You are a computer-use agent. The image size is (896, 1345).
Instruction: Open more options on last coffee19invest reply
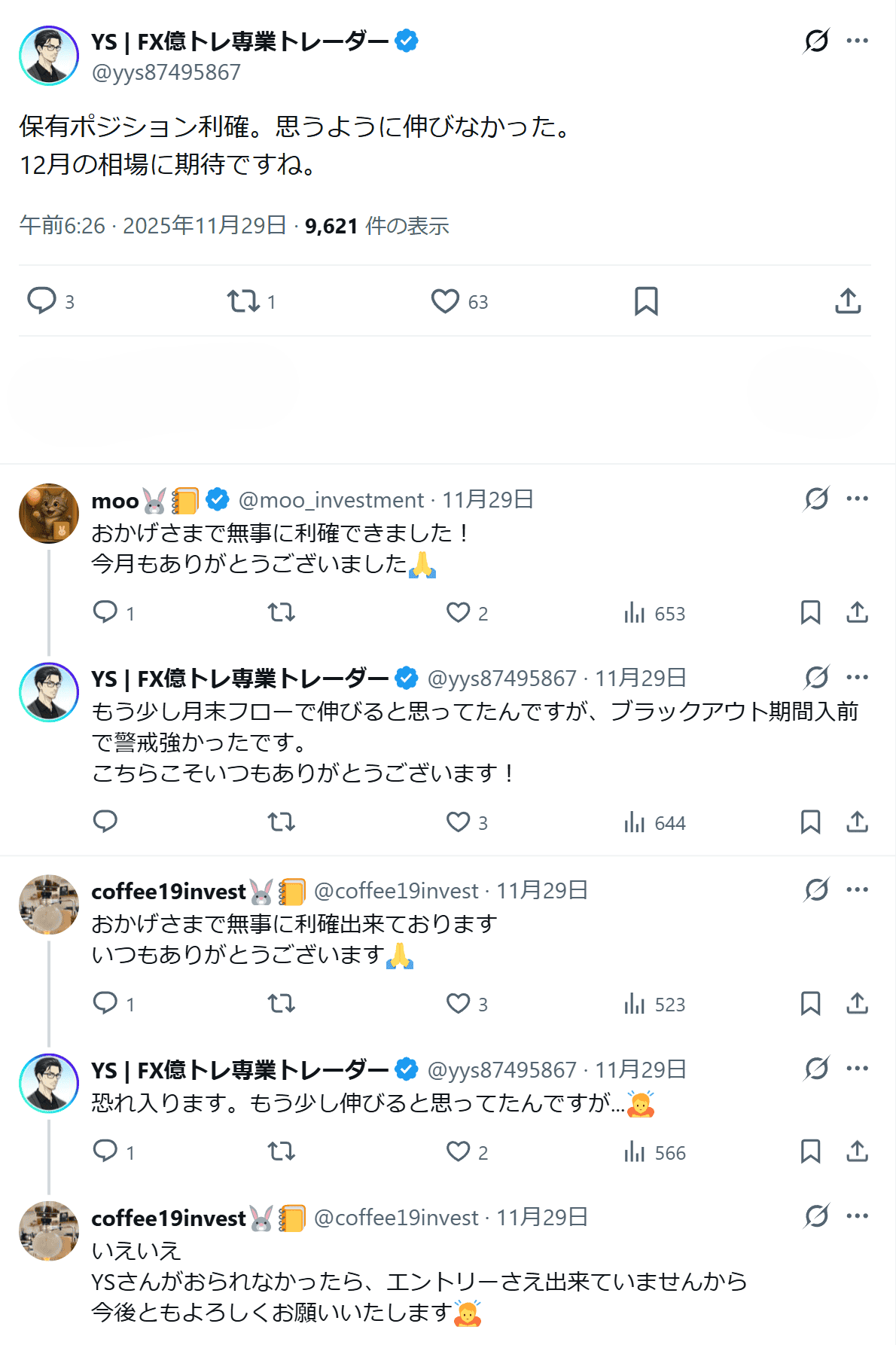click(x=858, y=1215)
